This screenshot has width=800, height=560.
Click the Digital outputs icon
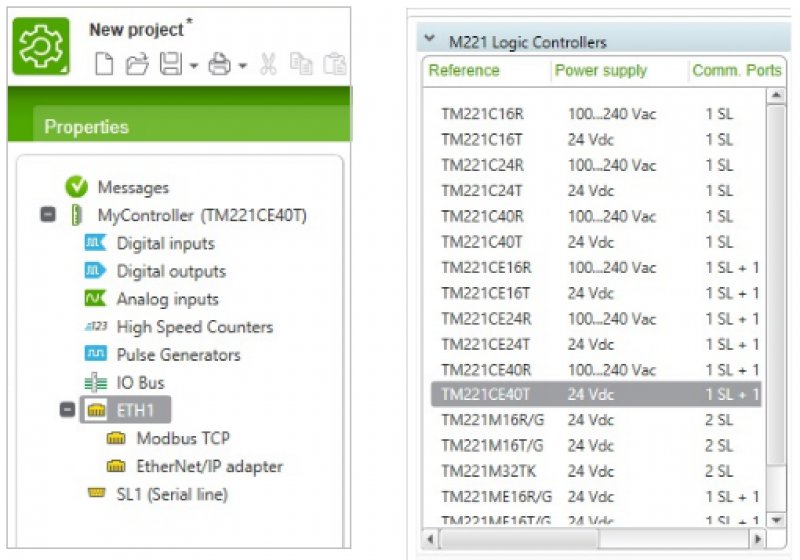(95, 270)
